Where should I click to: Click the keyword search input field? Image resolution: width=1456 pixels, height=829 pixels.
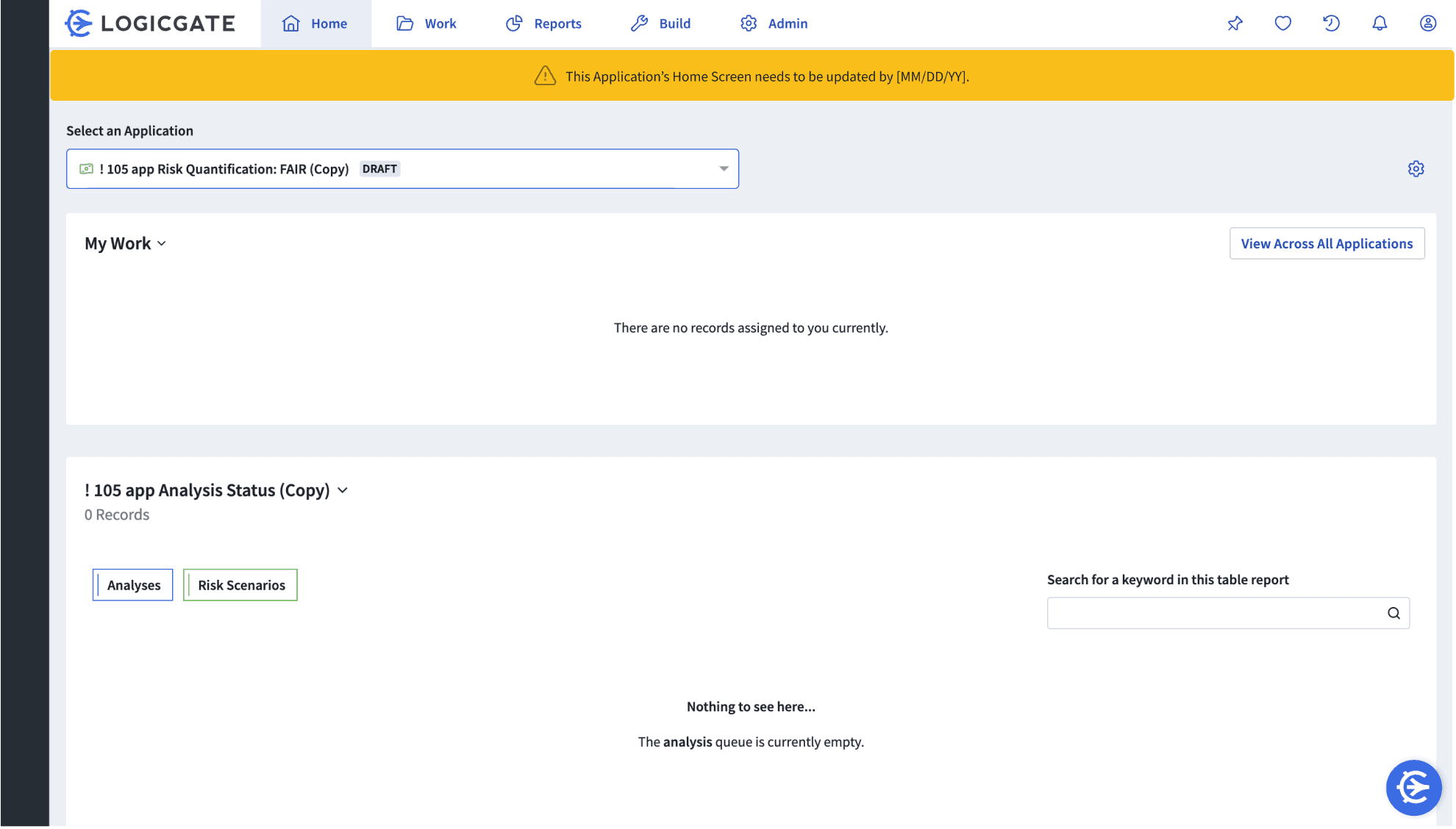tap(1213, 613)
